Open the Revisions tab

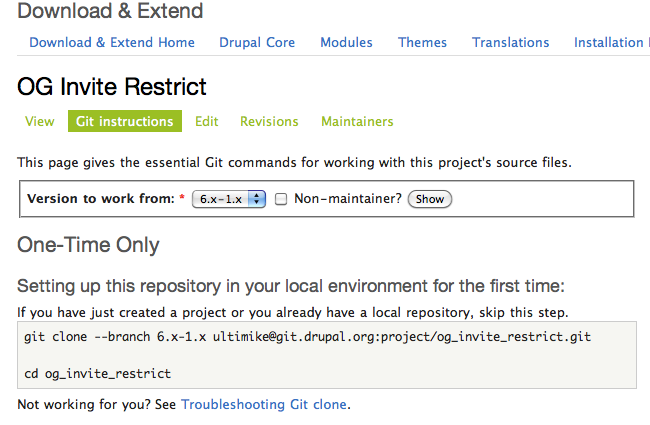269,121
